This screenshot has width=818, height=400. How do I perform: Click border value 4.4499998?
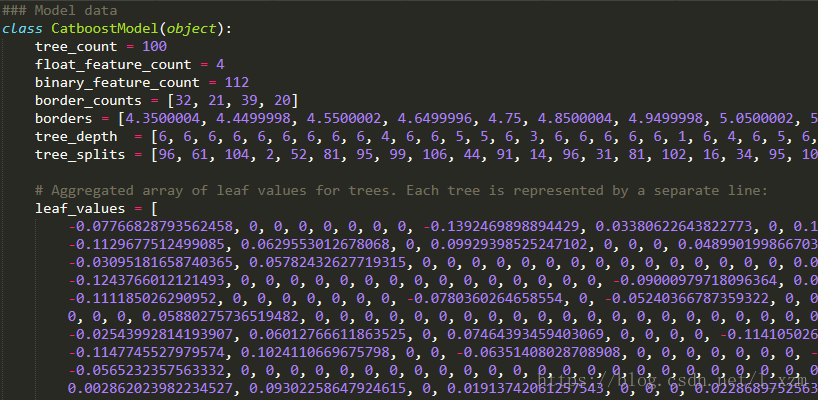click(x=253, y=118)
